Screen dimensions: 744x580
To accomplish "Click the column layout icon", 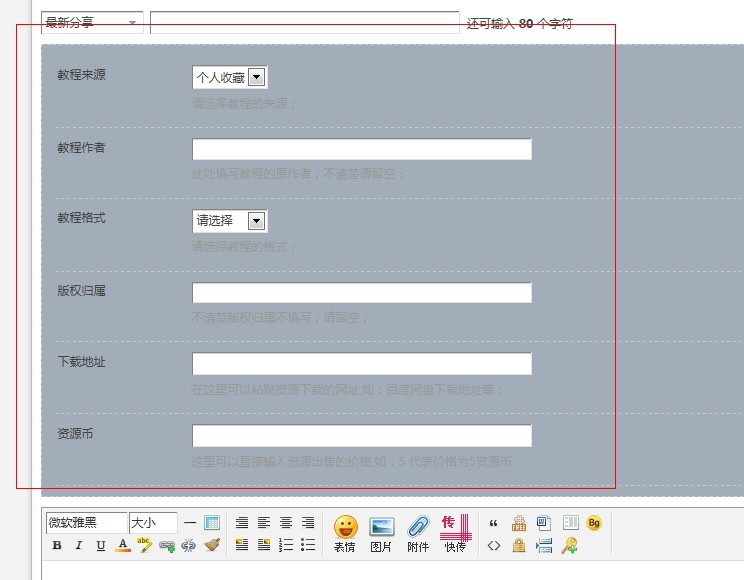I will click(x=570, y=523).
